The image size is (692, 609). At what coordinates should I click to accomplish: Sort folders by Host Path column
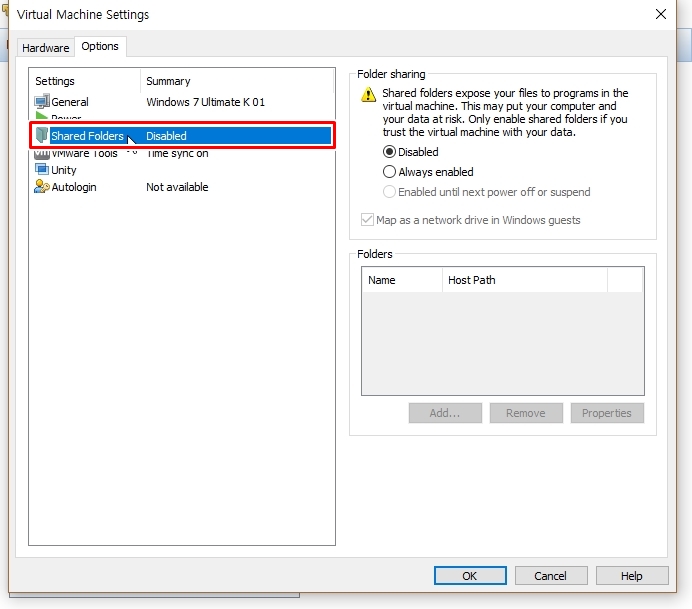pyautogui.click(x=524, y=280)
